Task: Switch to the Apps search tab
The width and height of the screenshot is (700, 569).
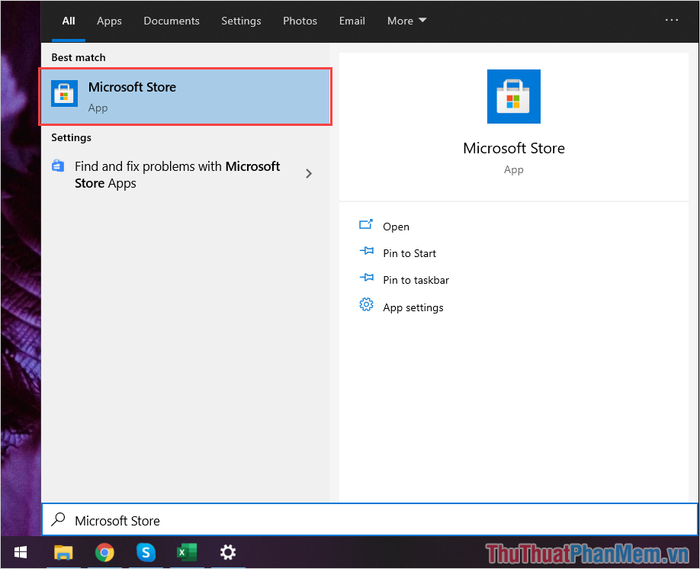Action: (109, 21)
